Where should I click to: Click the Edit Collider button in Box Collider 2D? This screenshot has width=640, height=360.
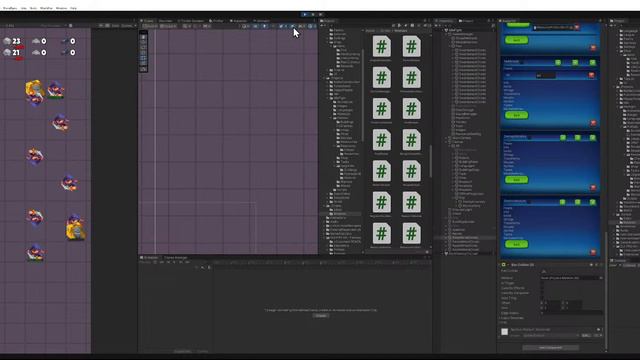click(544, 271)
